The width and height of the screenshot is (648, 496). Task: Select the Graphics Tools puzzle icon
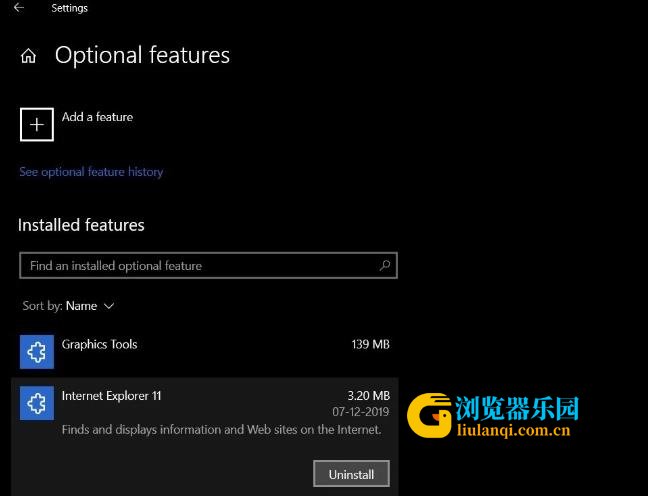pos(37,352)
